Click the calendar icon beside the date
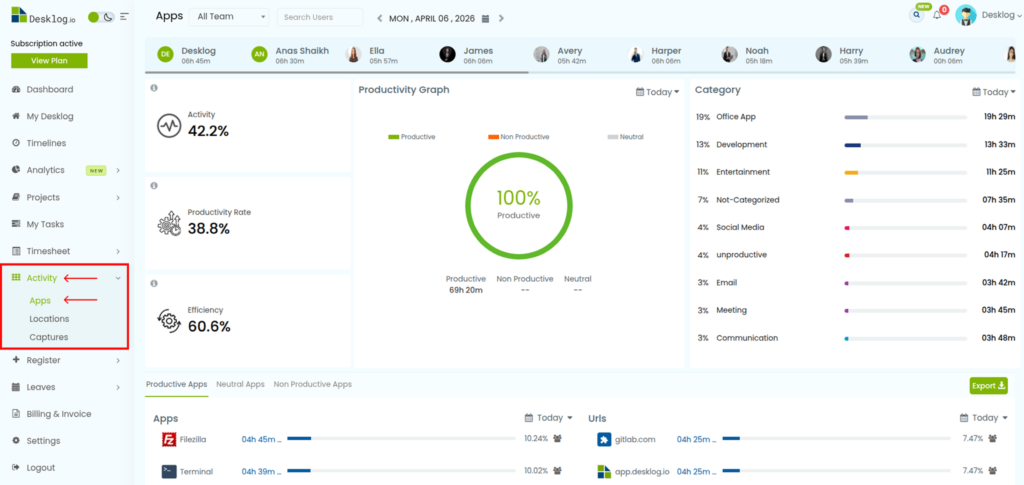The height and width of the screenshot is (485, 1024). [485, 18]
